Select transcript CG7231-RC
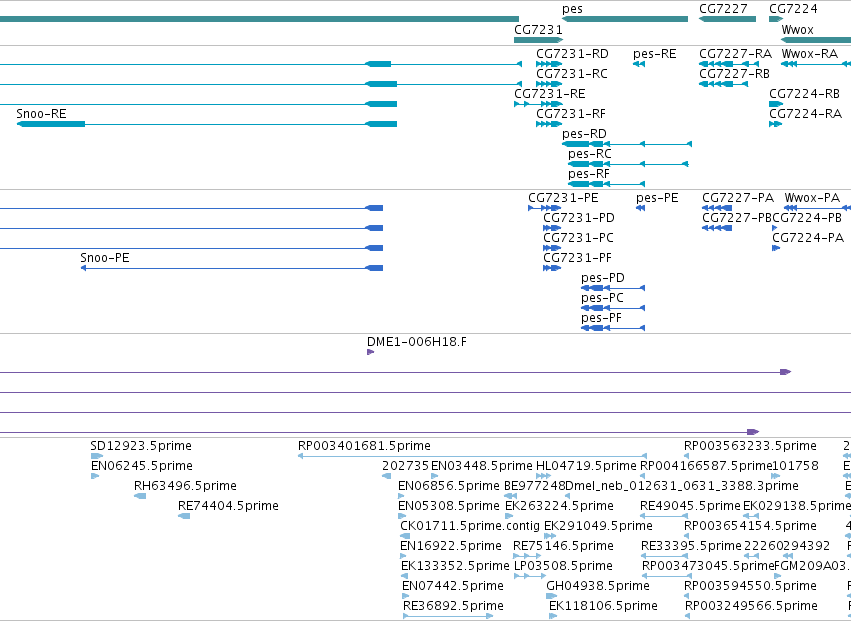The height and width of the screenshot is (621, 851). tap(549, 84)
